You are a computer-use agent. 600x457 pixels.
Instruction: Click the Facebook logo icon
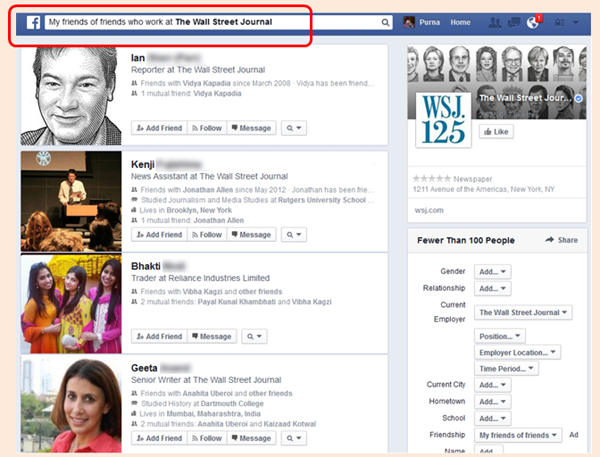[34, 22]
